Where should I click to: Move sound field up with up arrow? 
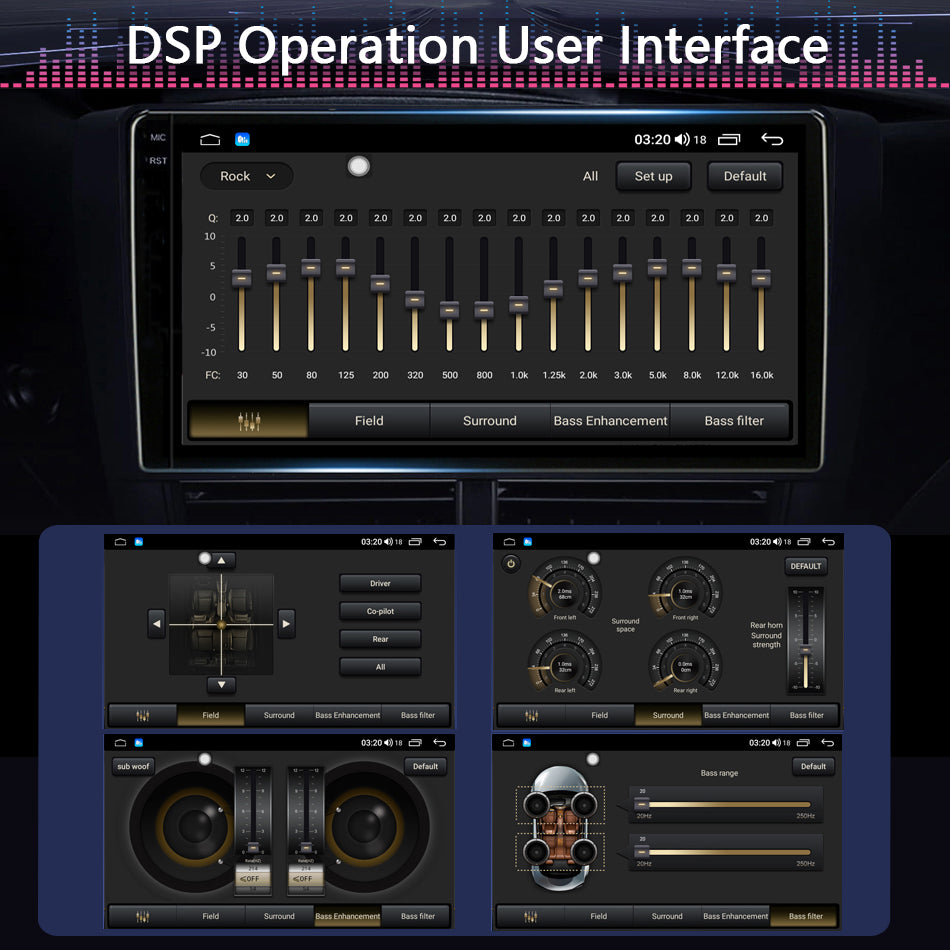(x=221, y=561)
